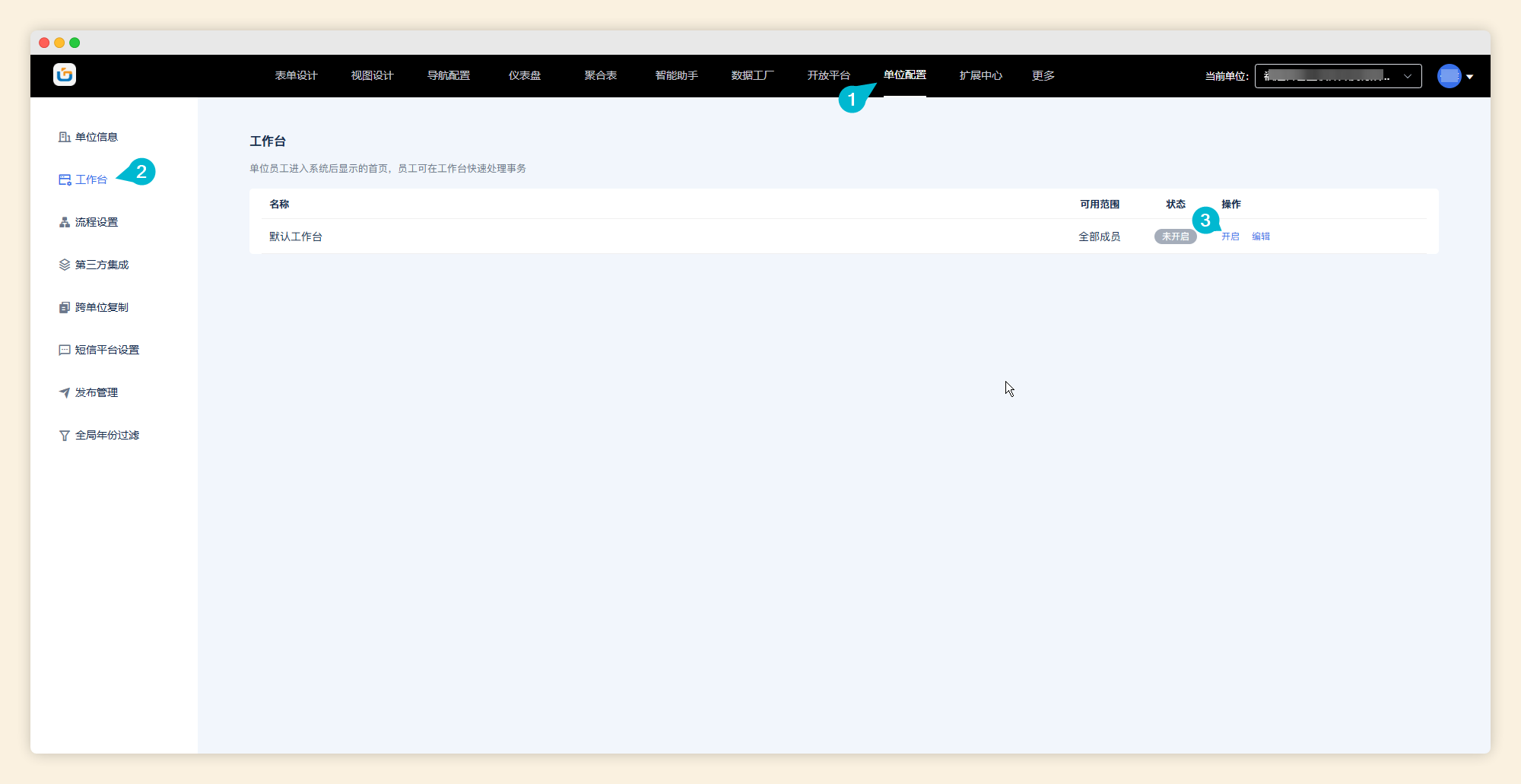This screenshot has height=784, width=1521.
Task: Select the 单位配置 tab
Action: pos(904,75)
